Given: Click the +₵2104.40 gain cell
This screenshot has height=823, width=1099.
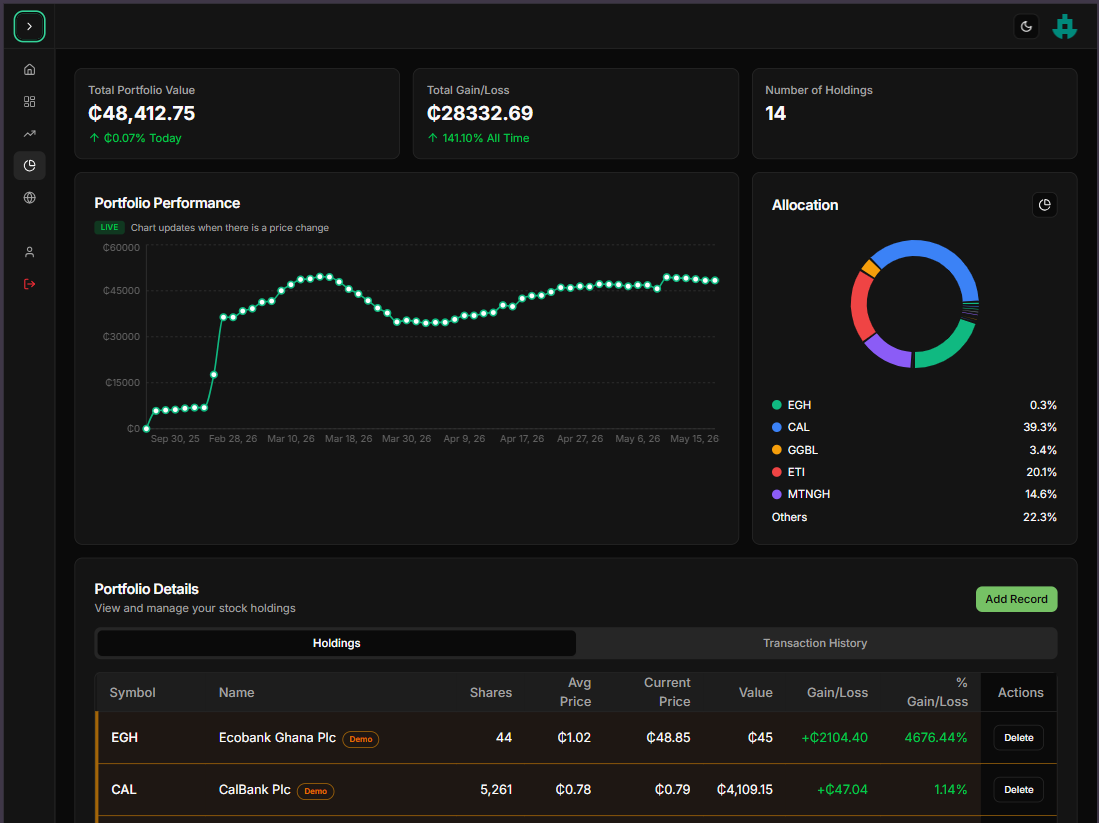Looking at the screenshot, I should 835,737.
